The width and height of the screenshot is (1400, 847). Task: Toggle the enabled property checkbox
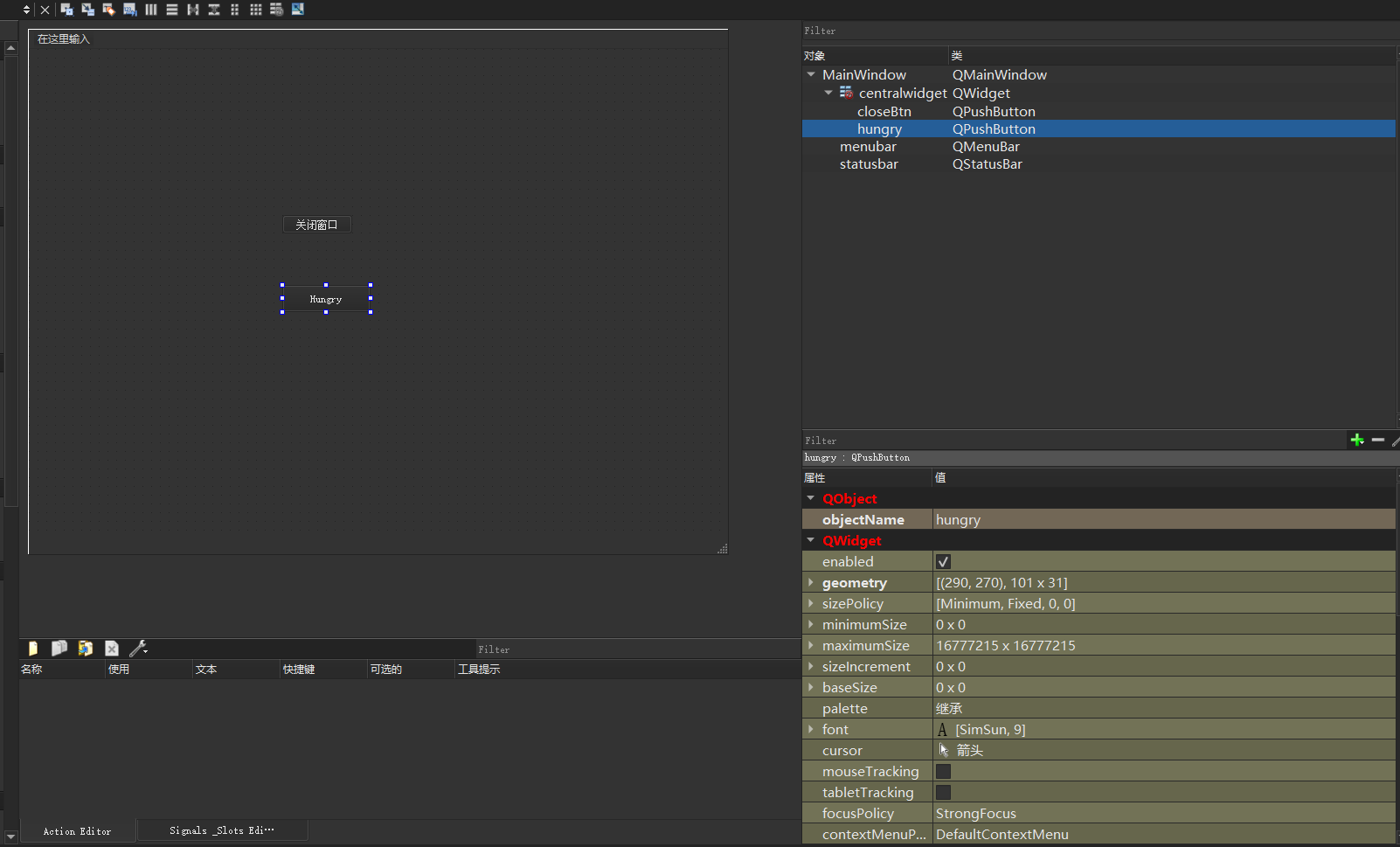pyautogui.click(x=943, y=562)
